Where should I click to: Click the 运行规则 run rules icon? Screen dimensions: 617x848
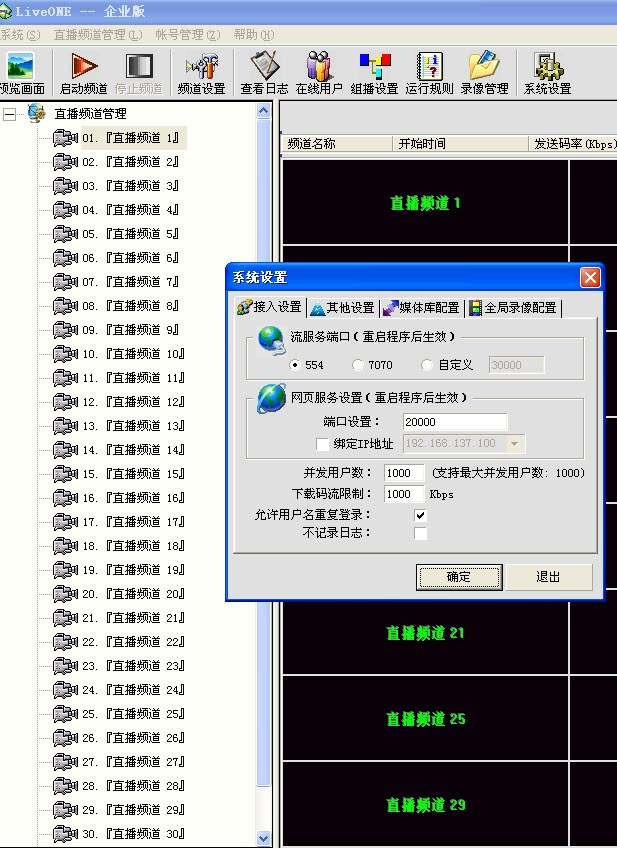coord(429,73)
